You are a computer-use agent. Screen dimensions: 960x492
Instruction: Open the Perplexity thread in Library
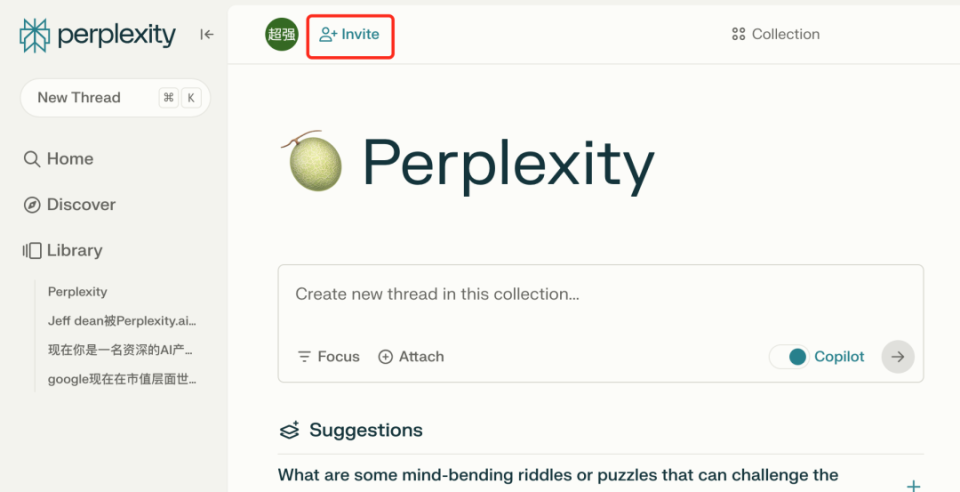click(x=77, y=292)
